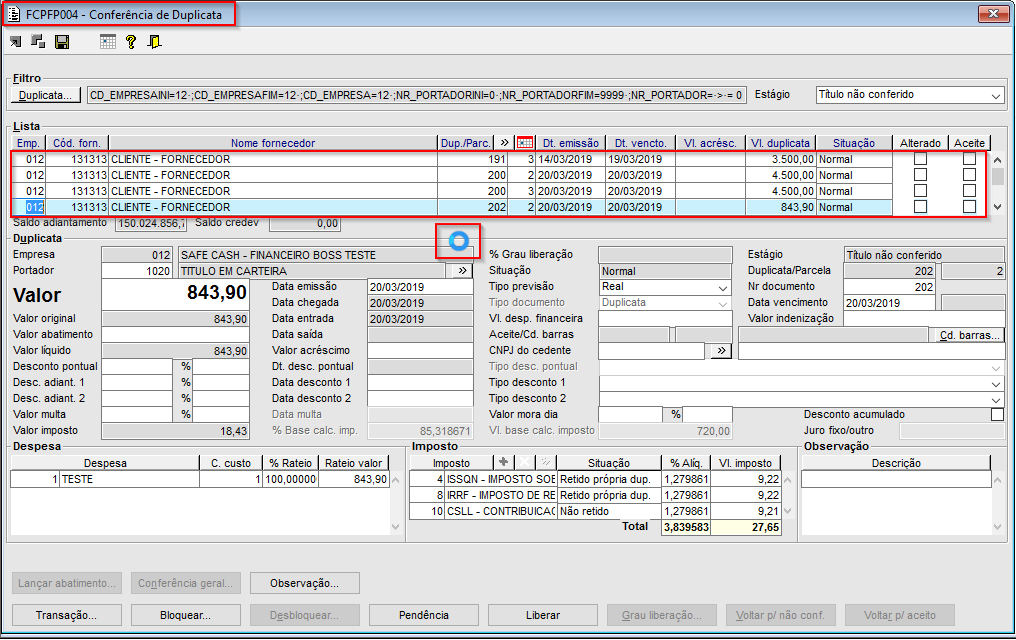Open the Tipo desc. pontual dropdown
The width and height of the screenshot is (1016, 640).
tap(996, 367)
